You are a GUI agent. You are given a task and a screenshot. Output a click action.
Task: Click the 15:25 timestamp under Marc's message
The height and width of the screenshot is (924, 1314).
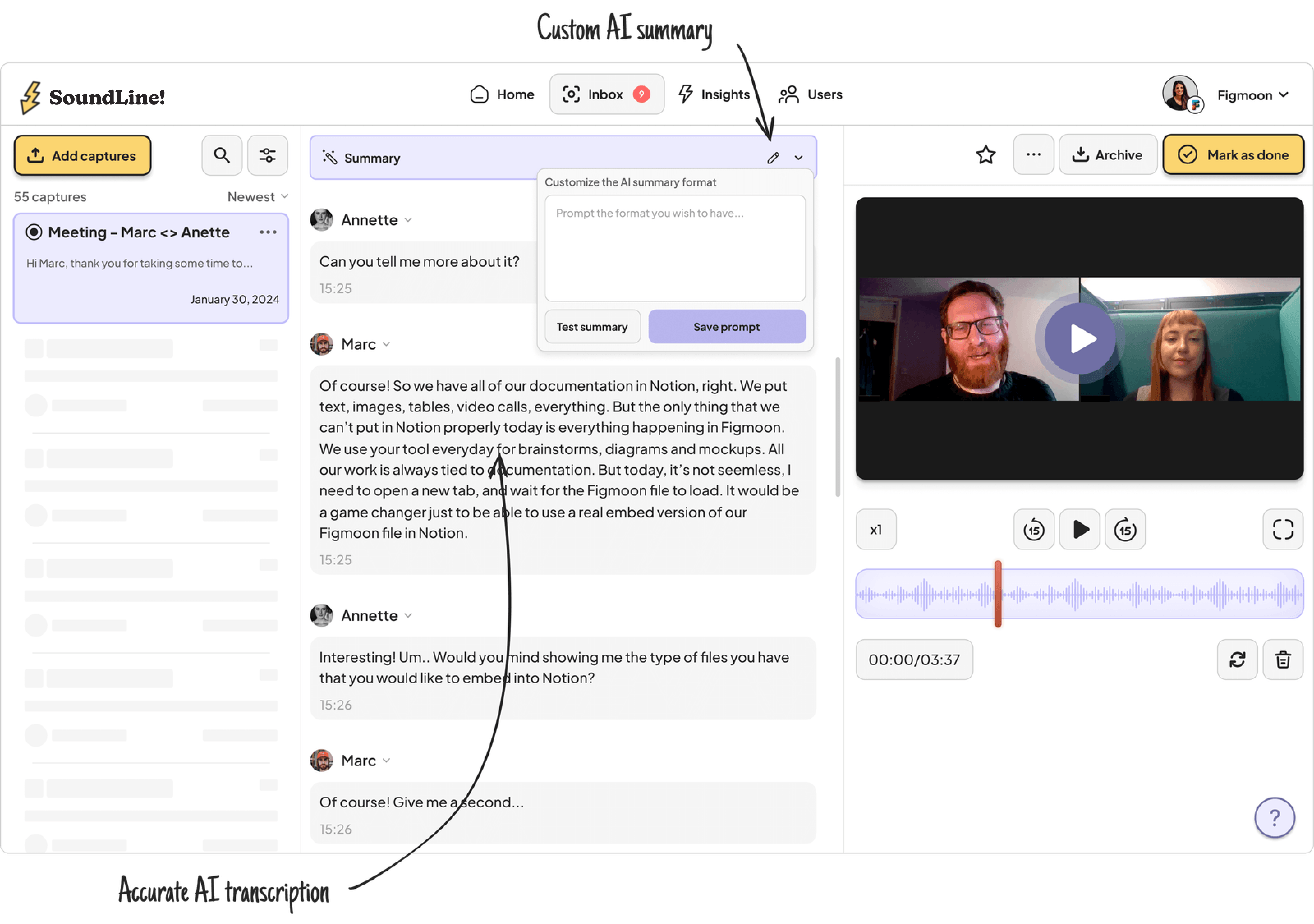click(x=335, y=560)
